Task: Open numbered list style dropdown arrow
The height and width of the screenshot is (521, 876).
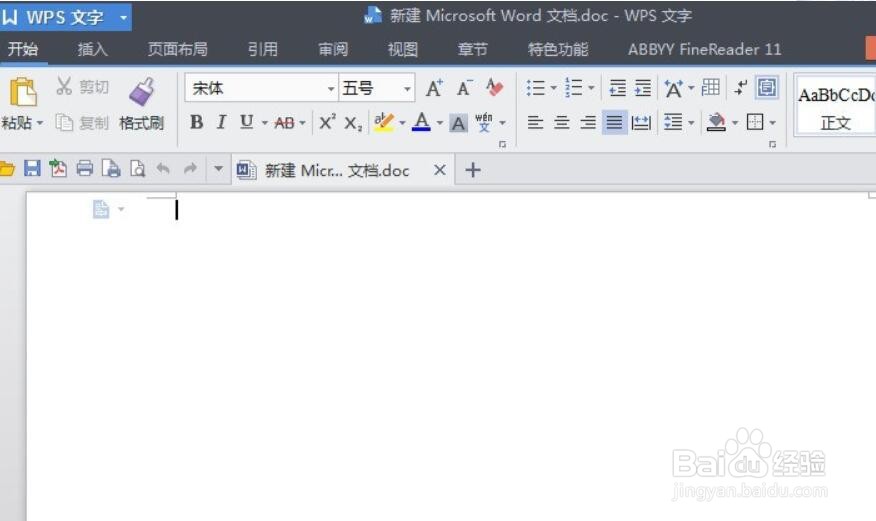Action: pos(591,88)
